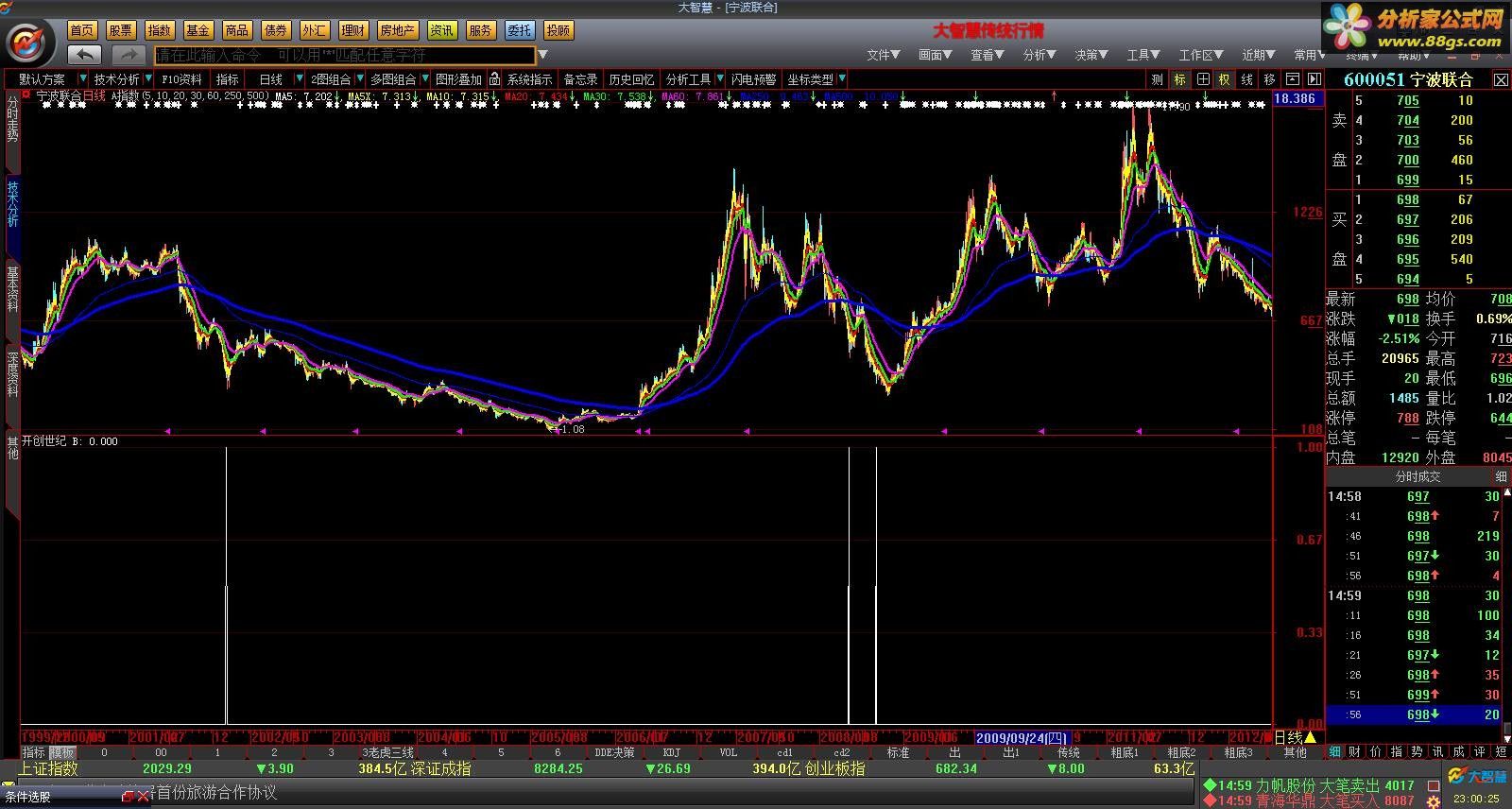Expand the 分析工具 dropdown arrow
This screenshot has height=809, width=1512.
[719, 78]
